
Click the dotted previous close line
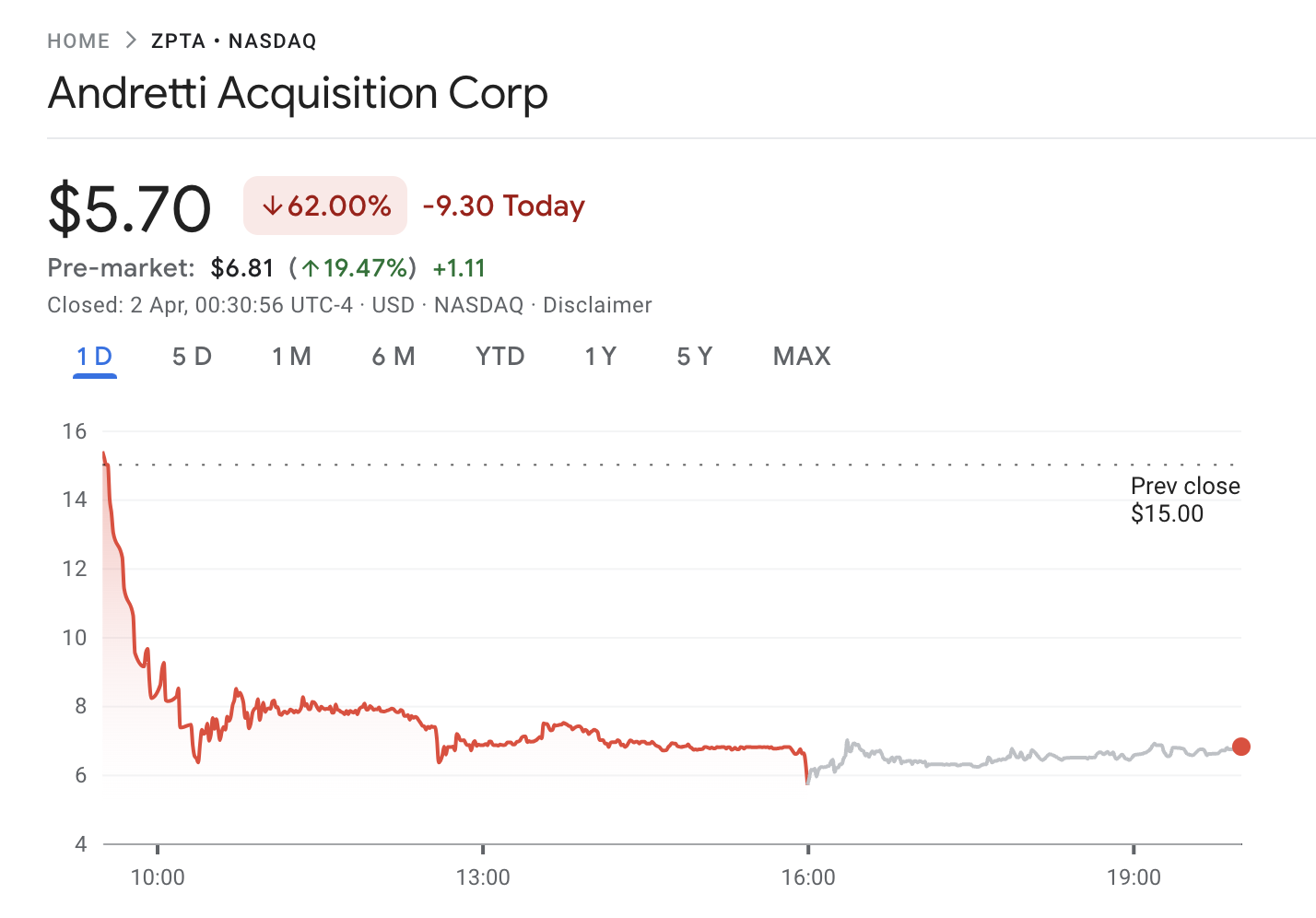645,464
